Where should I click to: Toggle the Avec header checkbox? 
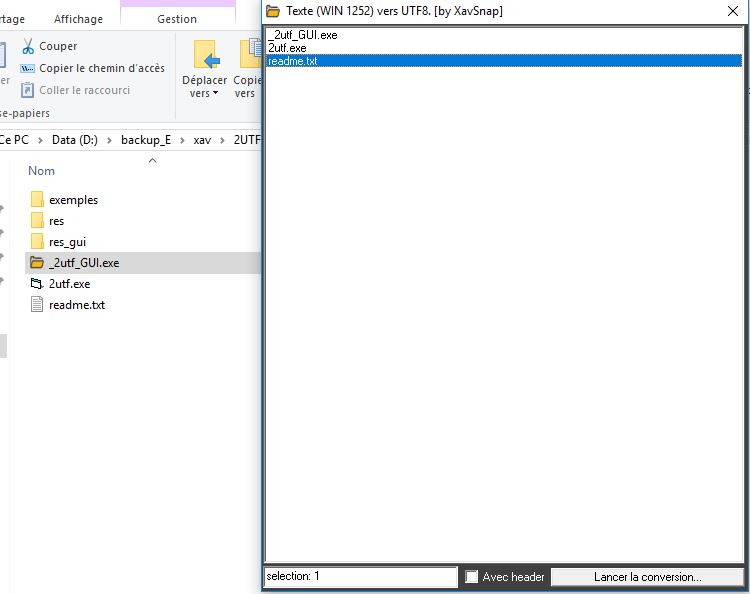pos(472,577)
